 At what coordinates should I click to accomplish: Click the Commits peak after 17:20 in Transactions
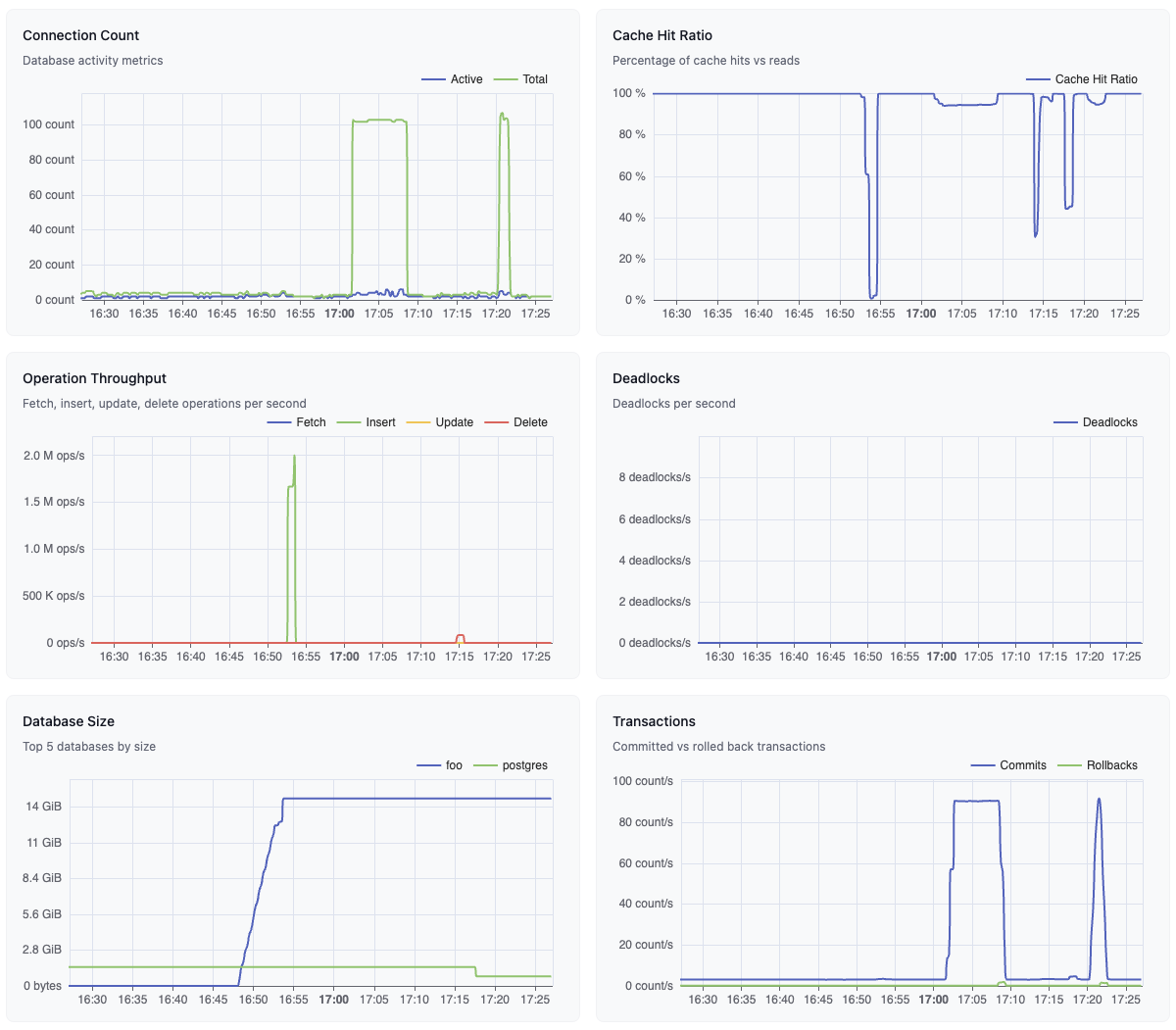[1099, 799]
